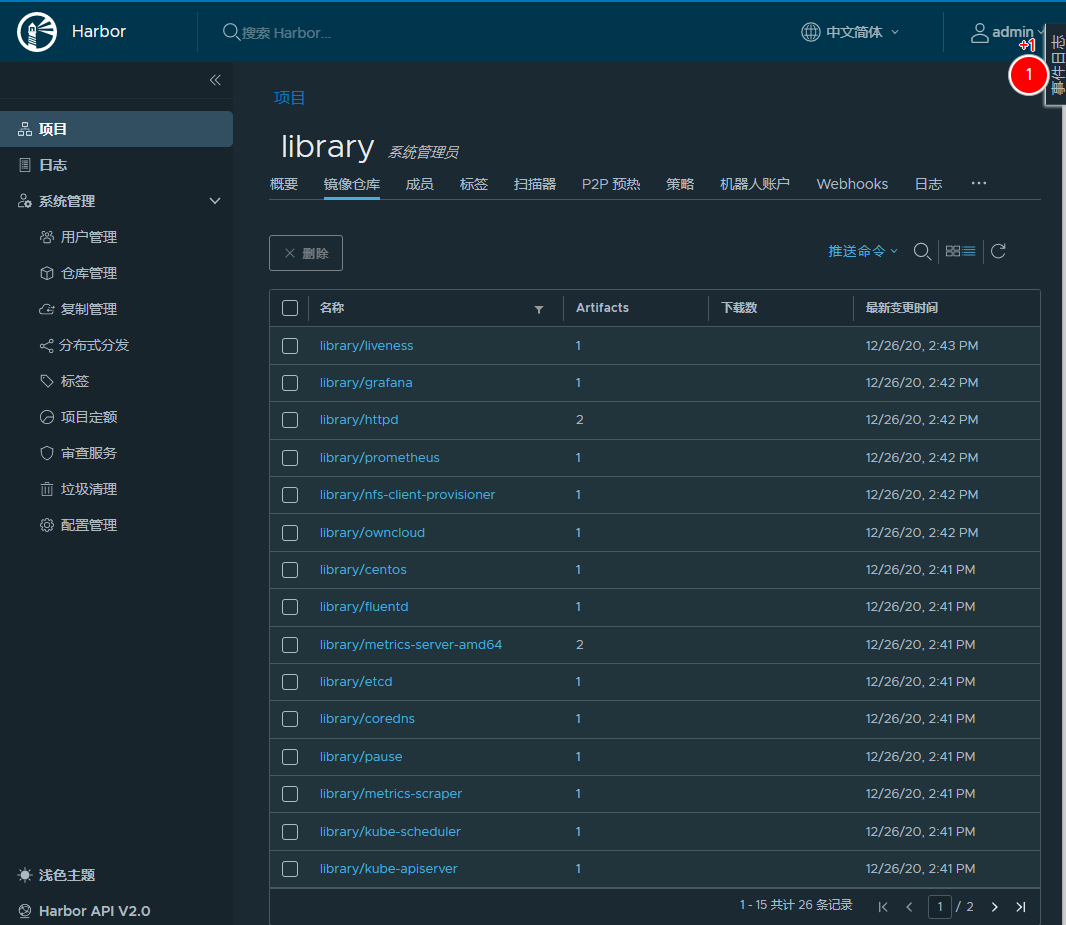Screen dimensions: 1066x925
Task: Click the 复制管理 cloud icon
Action: [x=47, y=309]
